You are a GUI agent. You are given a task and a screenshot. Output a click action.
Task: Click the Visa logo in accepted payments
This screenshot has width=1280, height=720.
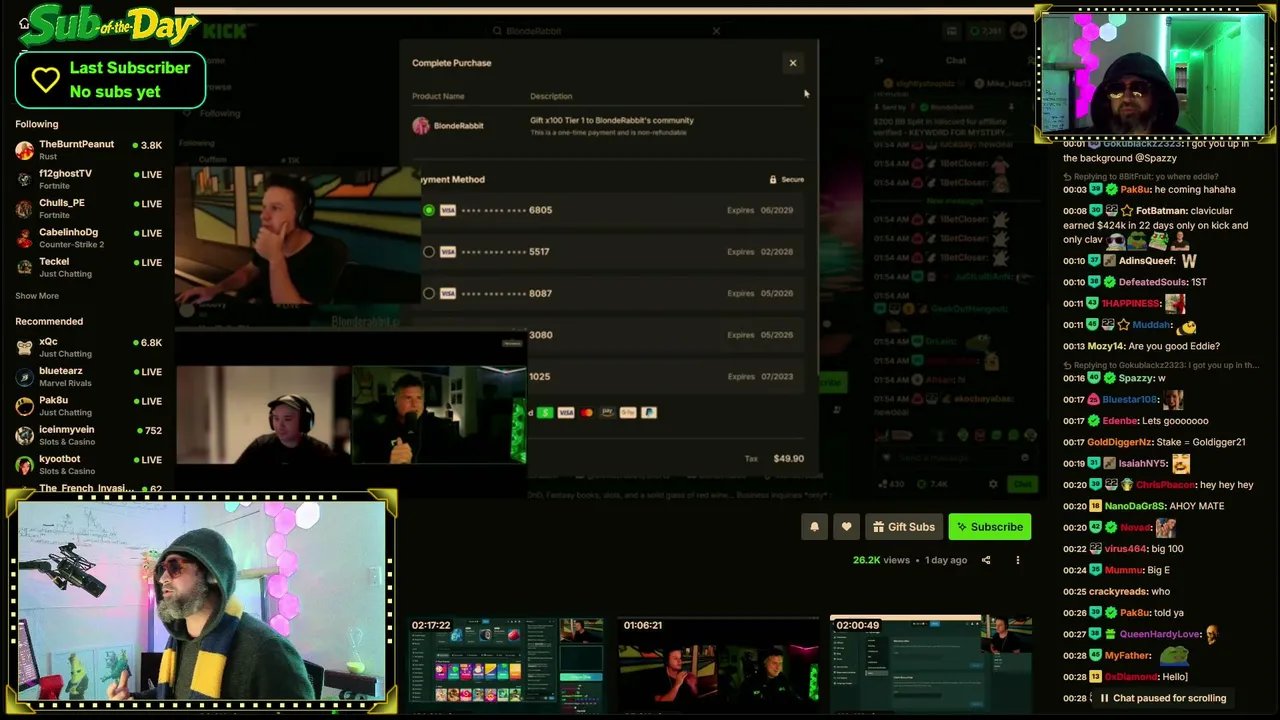coord(566,412)
